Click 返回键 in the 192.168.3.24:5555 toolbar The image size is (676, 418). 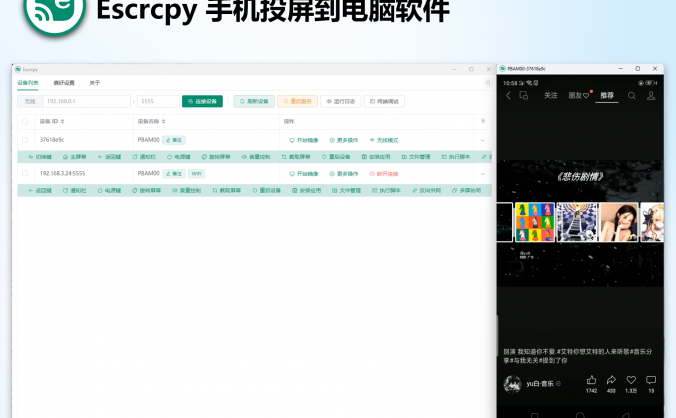(40, 190)
